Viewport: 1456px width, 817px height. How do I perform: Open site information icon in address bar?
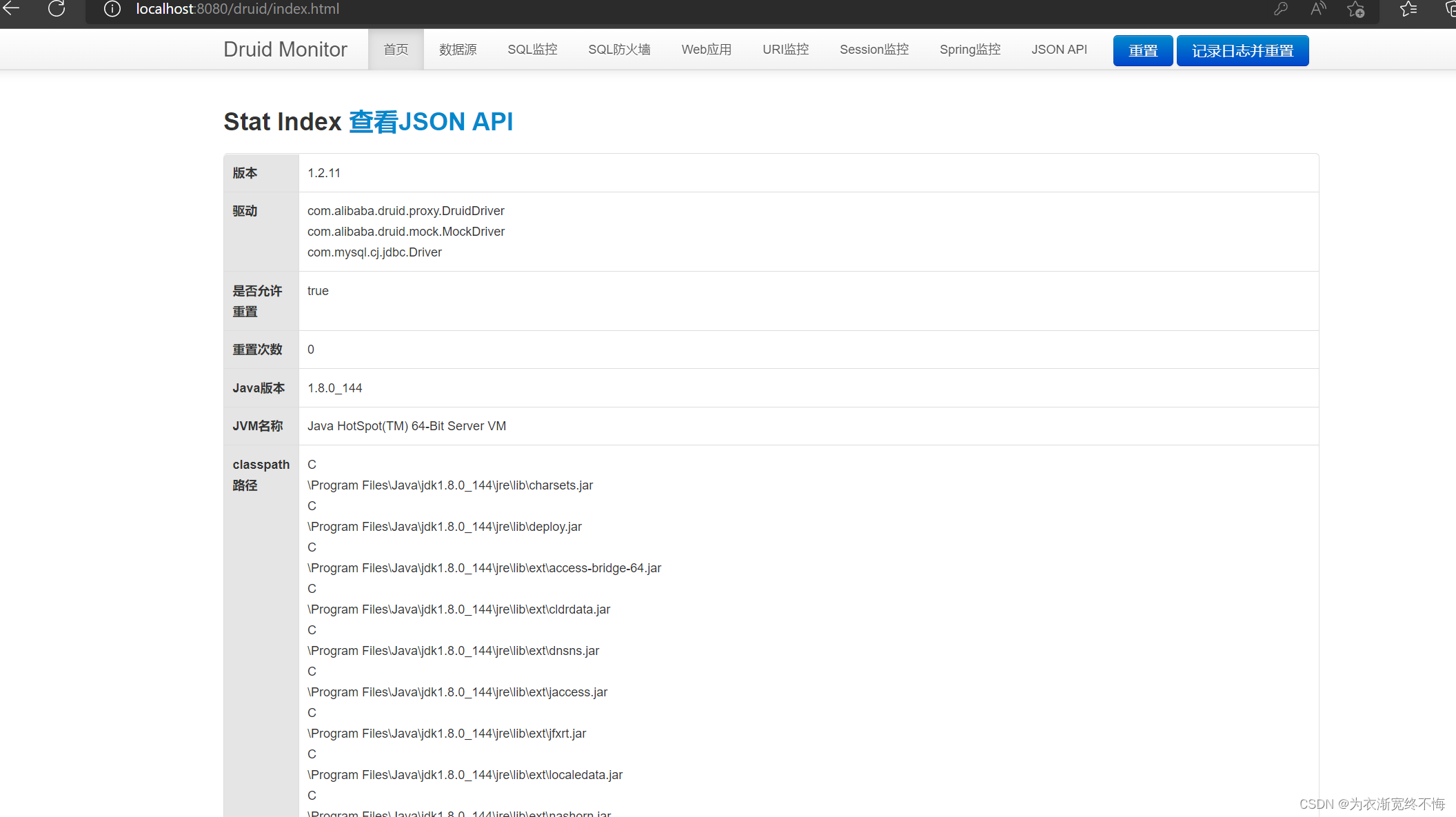coord(112,9)
